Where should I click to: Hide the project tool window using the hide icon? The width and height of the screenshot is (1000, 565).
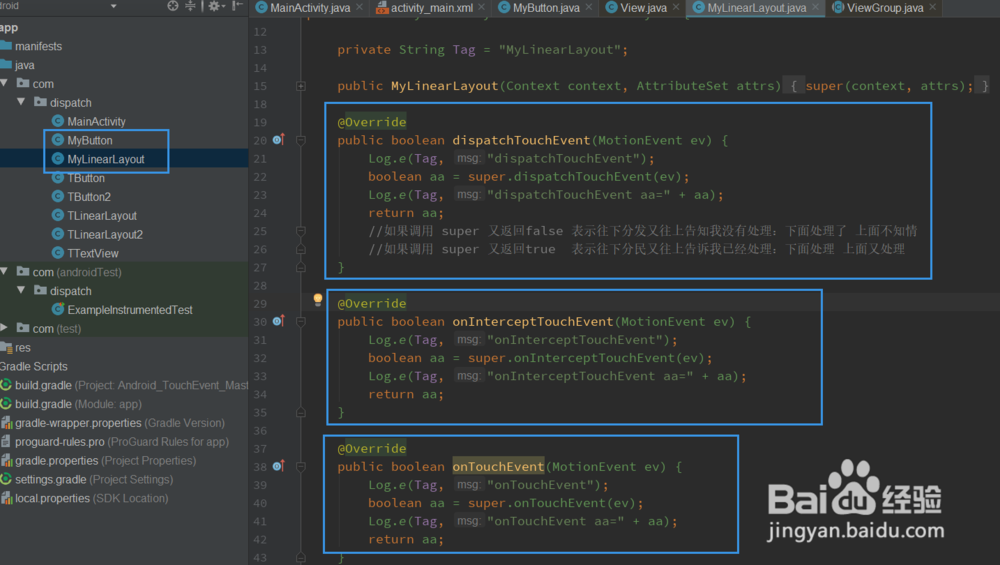tap(237, 6)
